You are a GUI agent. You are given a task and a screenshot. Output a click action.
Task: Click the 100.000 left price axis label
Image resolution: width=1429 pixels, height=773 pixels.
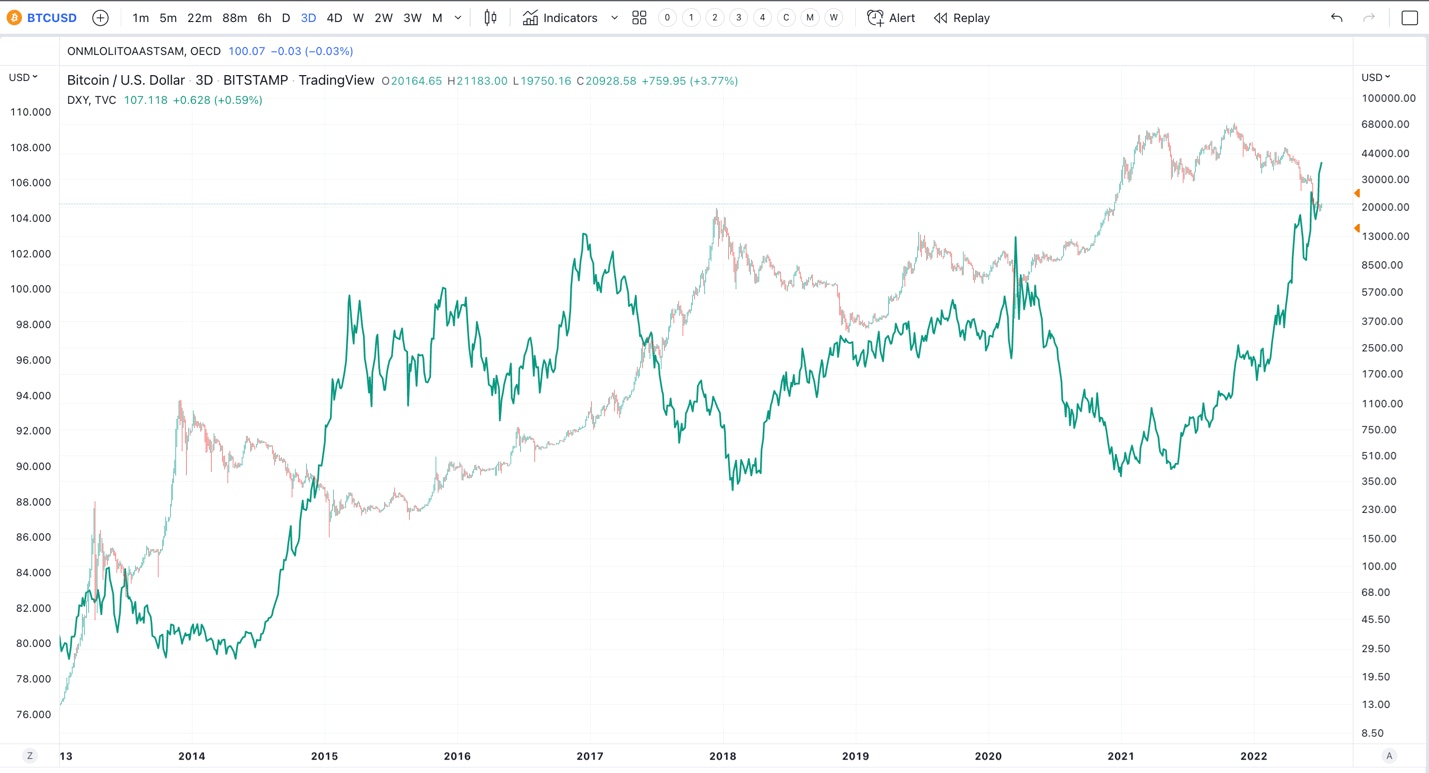[x=33, y=289]
